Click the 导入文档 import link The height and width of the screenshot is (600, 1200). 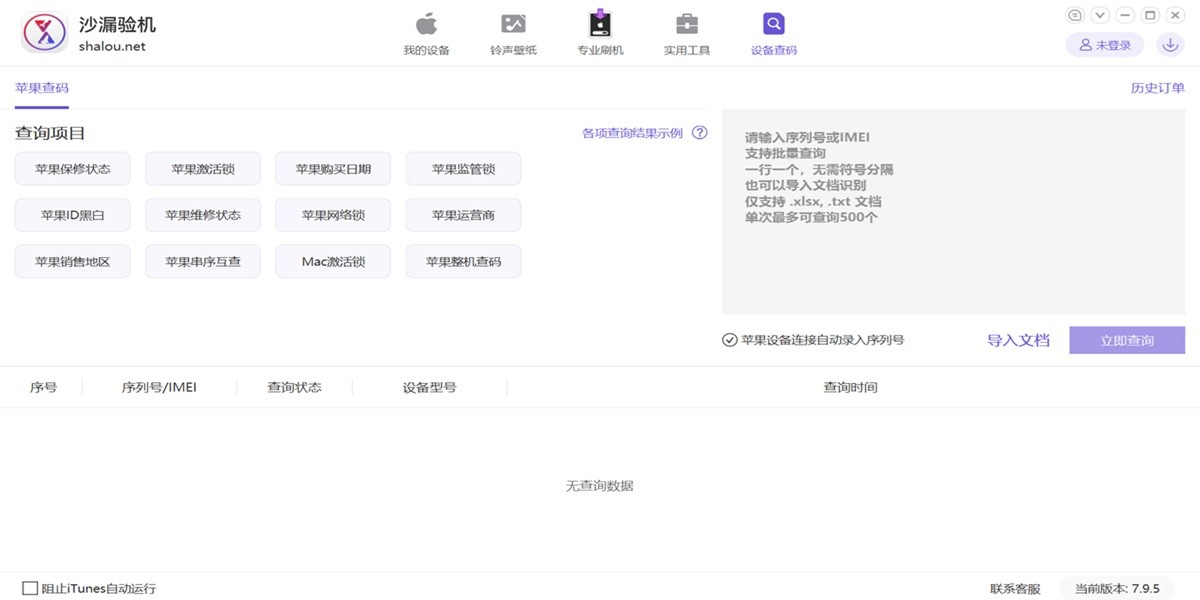(x=1017, y=340)
